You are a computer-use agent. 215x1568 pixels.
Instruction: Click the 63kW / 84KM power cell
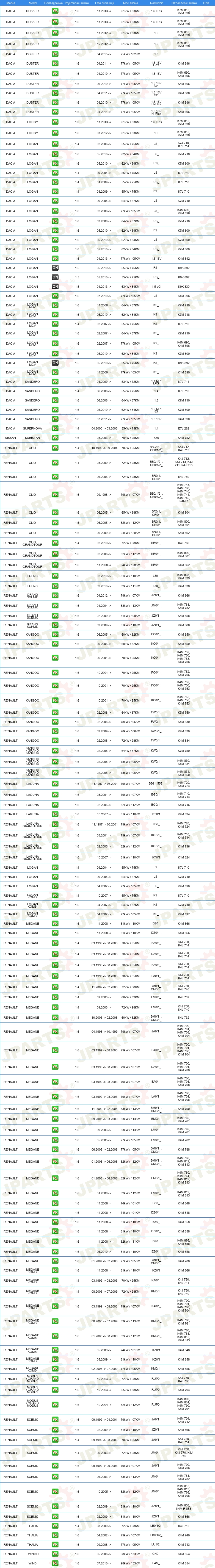(x=130, y=287)
